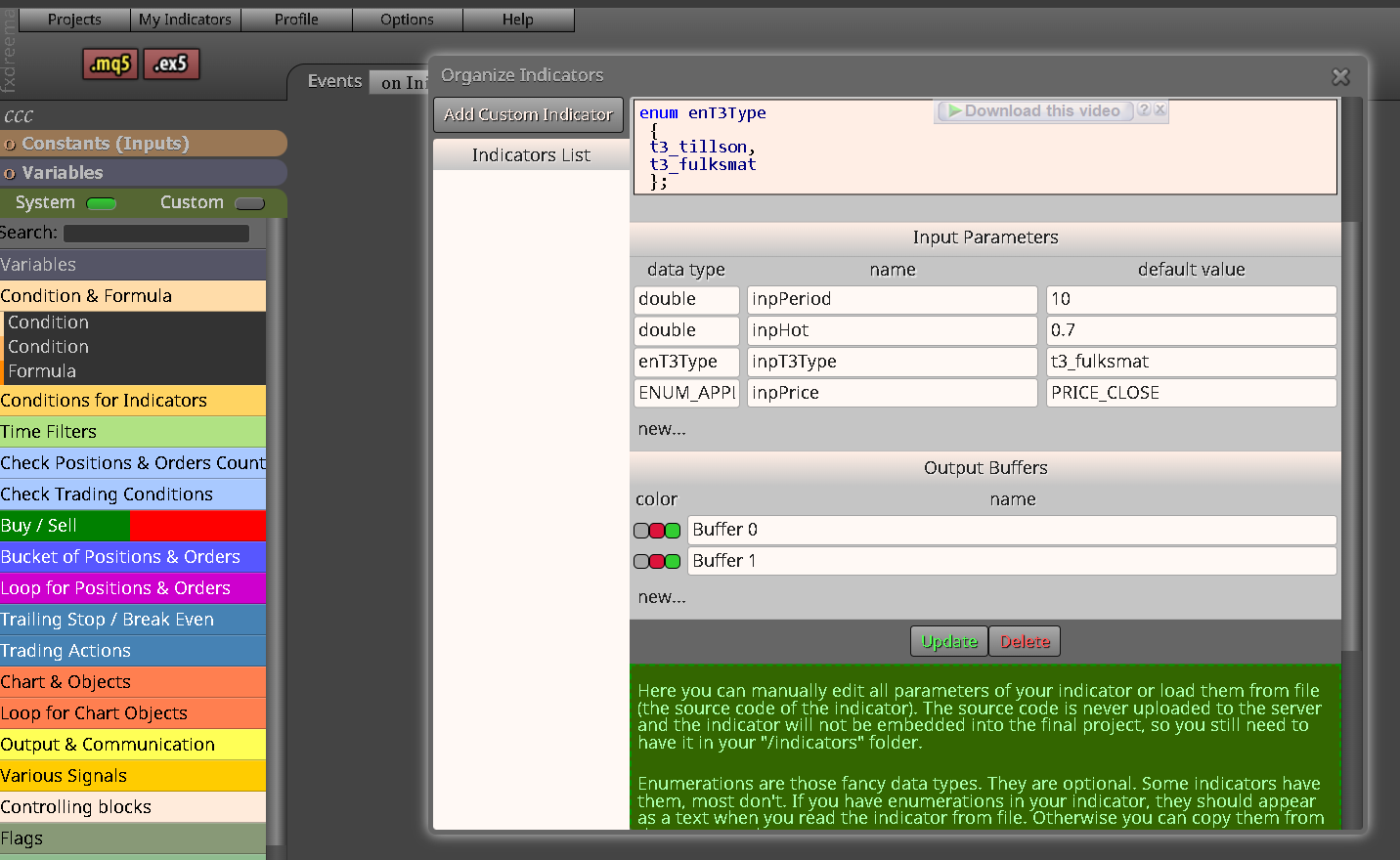Switch to the Events tab
Viewport: 1400px width, 860px height.
[334, 81]
